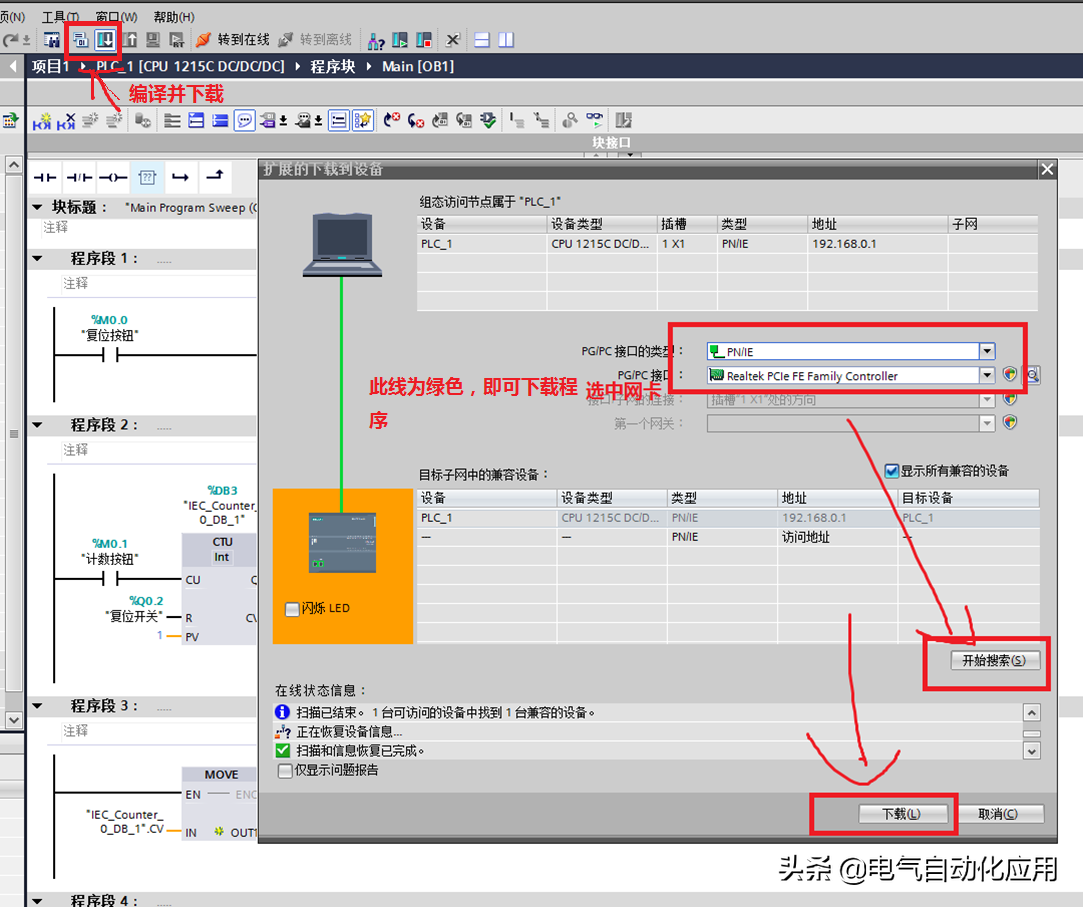
Task: Insert an output coil instruction
Action: click(x=113, y=178)
